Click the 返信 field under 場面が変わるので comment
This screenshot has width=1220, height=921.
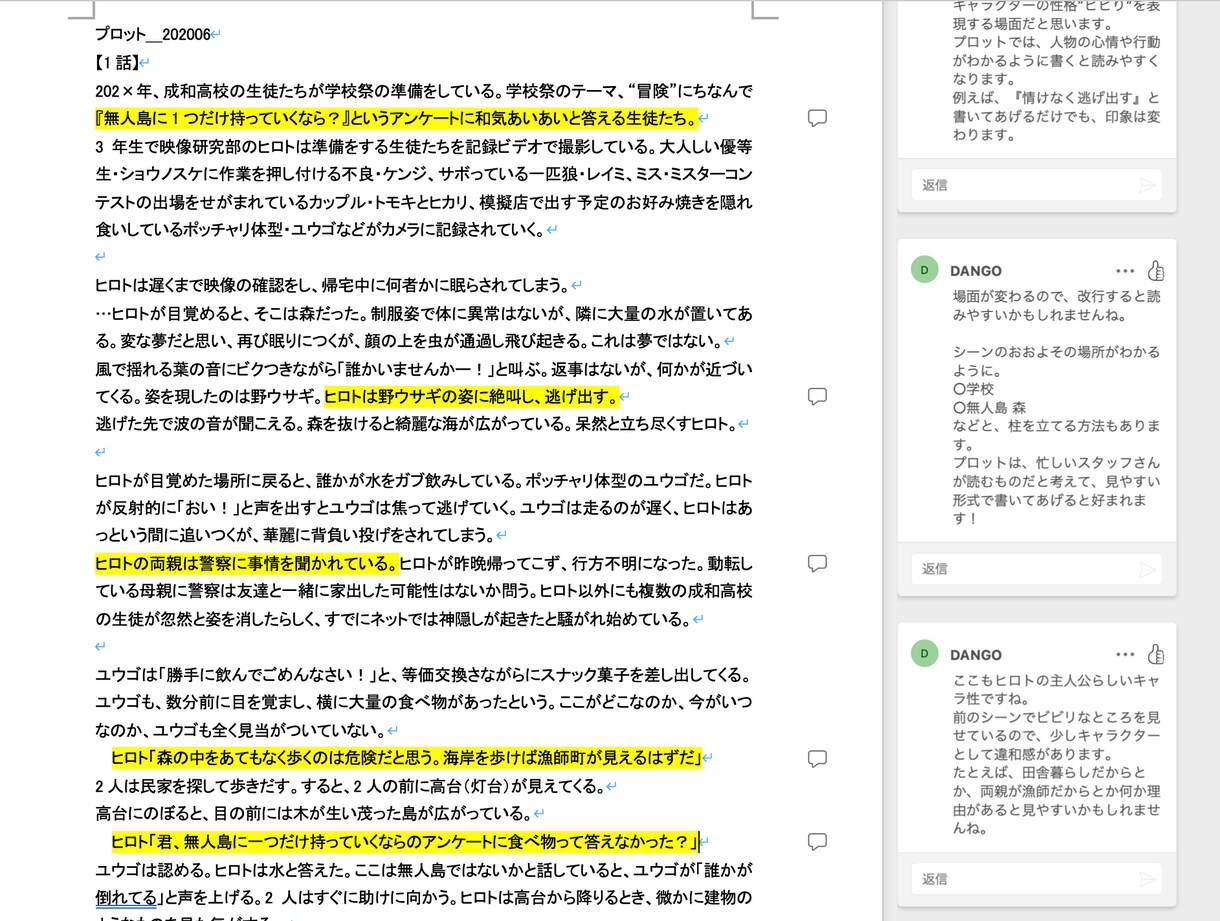pyautogui.click(x=1036, y=569)
